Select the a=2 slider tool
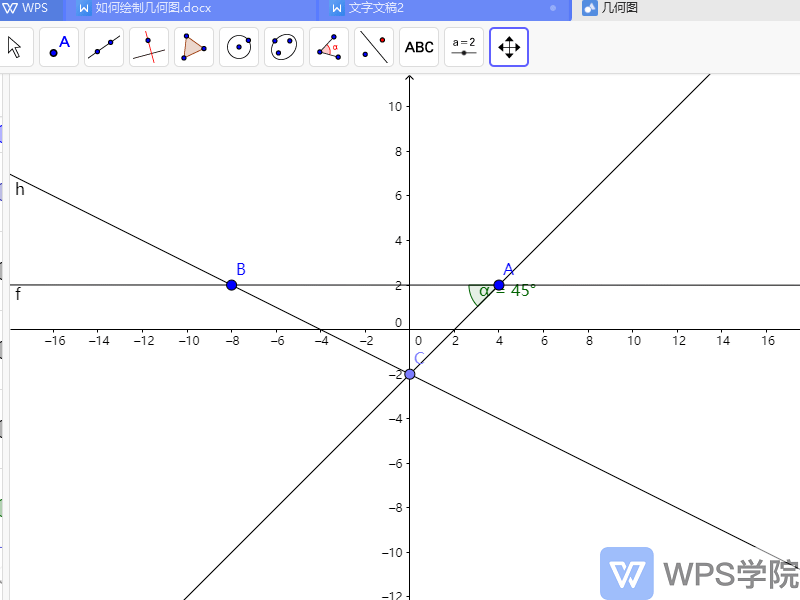 [x=464, y=47]
